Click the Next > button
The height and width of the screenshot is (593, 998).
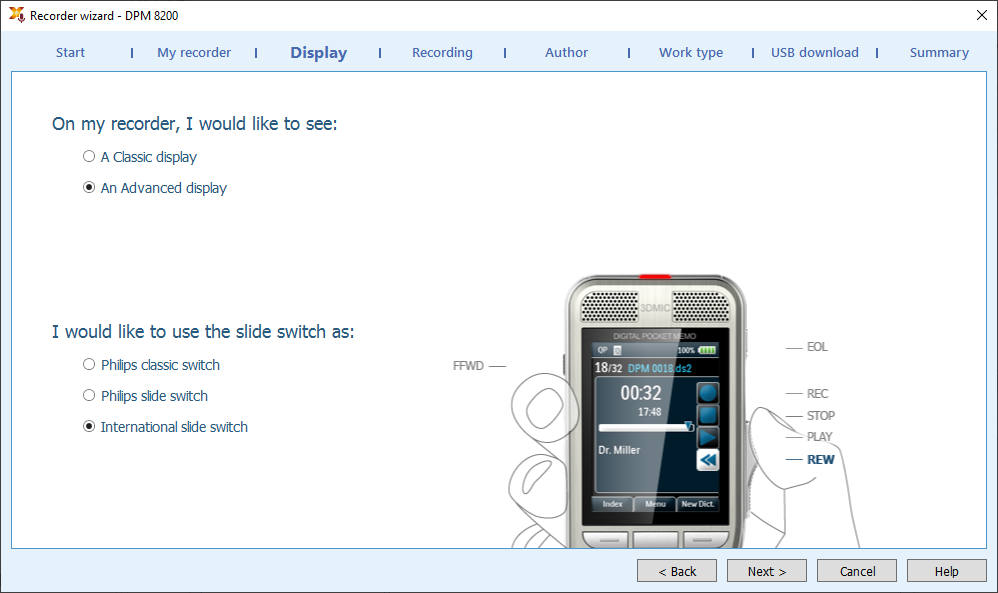click(767, 571)
